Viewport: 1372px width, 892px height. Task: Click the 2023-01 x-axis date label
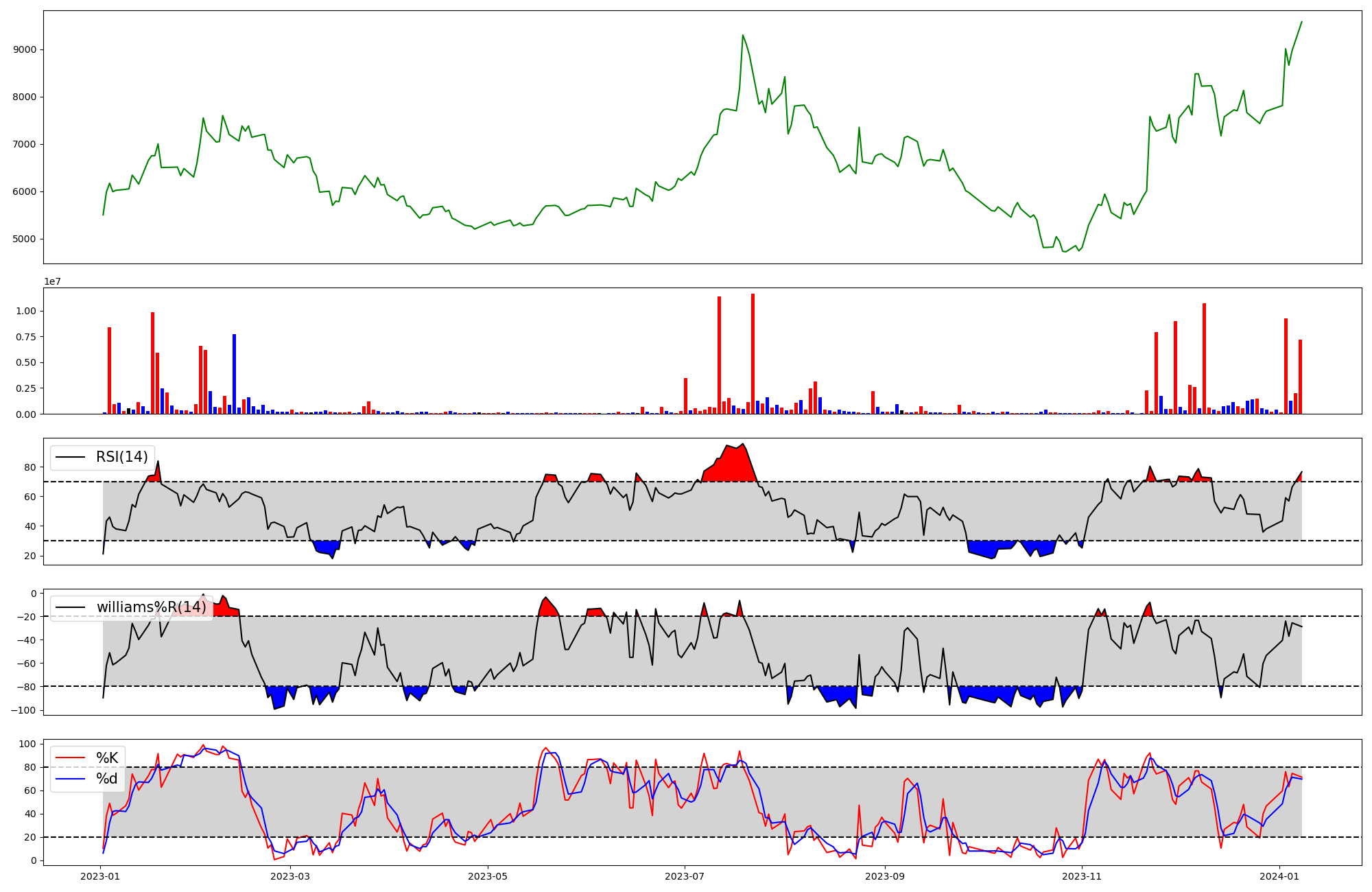pyautogui.click(x=101, y=876)
